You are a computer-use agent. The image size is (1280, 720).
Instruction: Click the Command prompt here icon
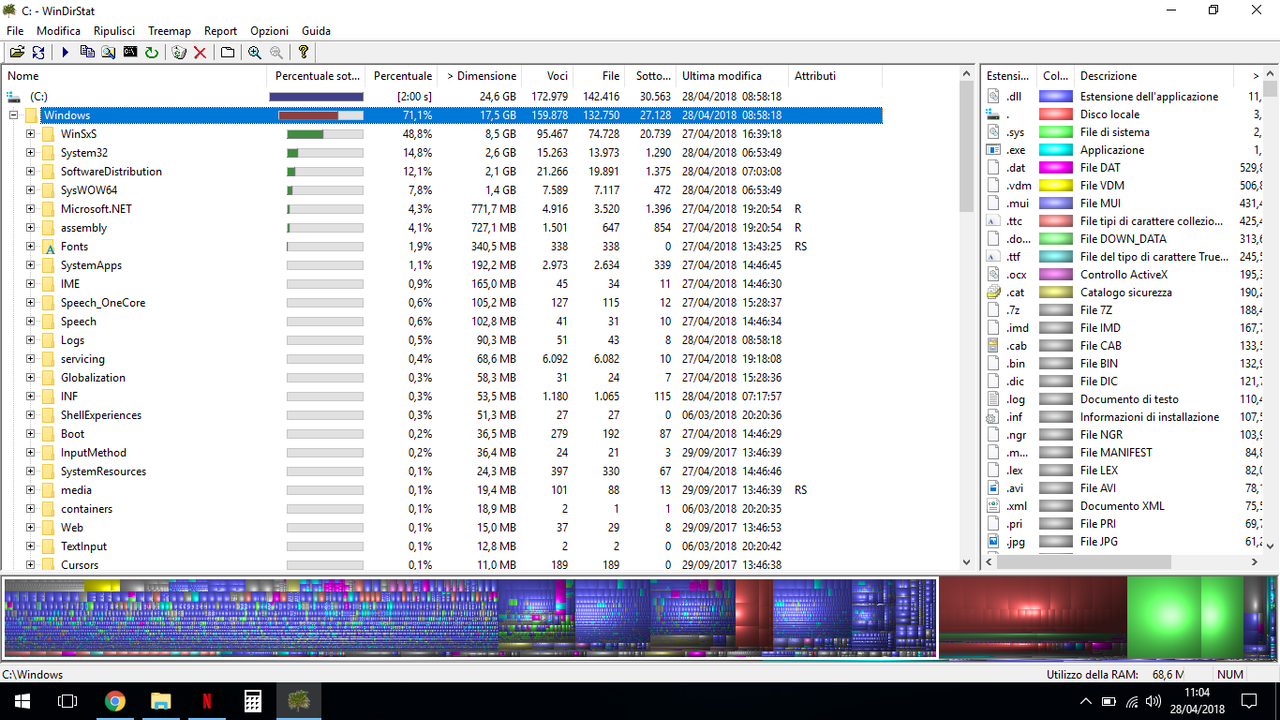tap(130, 52)
